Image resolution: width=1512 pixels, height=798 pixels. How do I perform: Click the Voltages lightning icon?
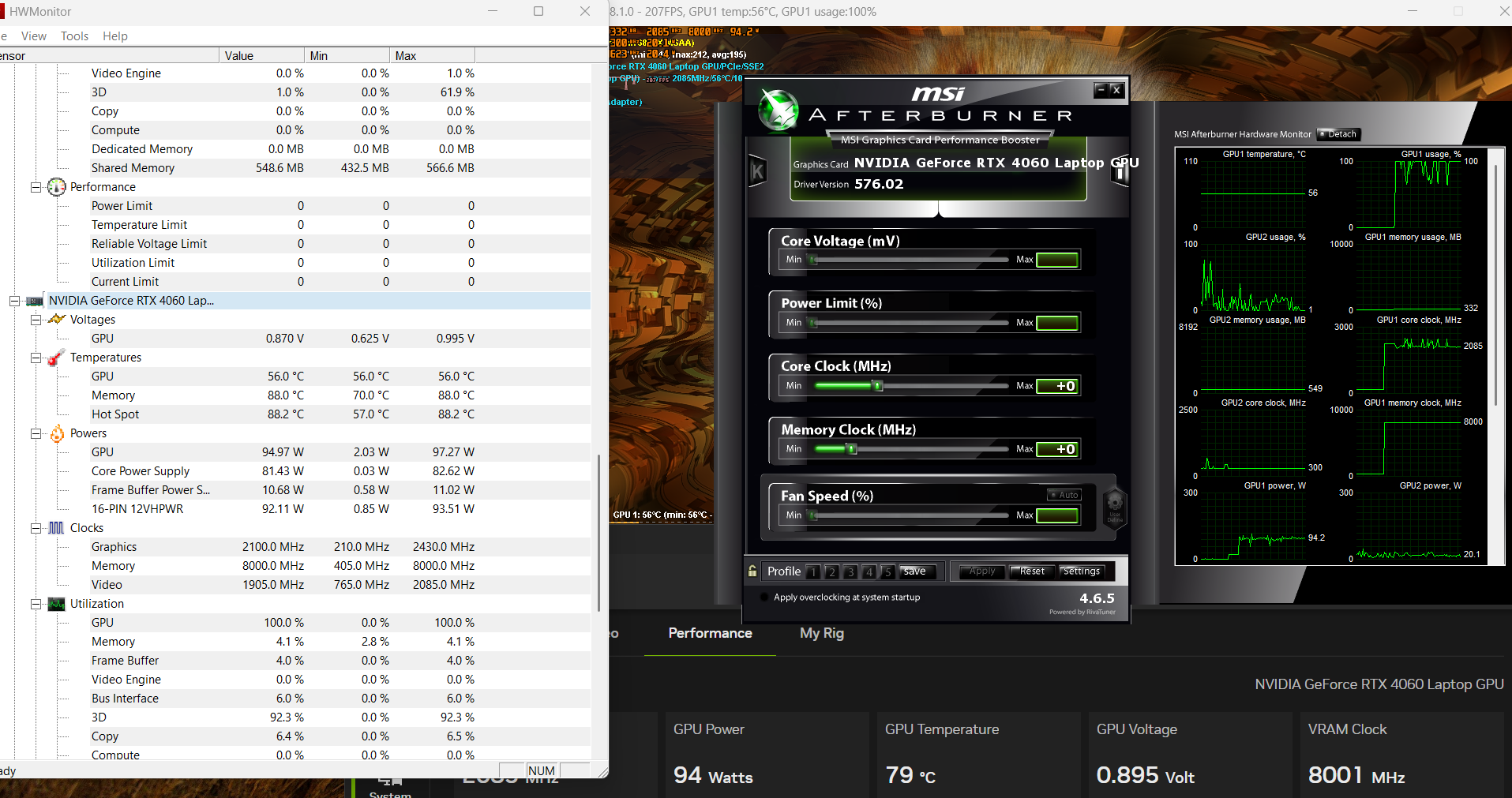57,320
